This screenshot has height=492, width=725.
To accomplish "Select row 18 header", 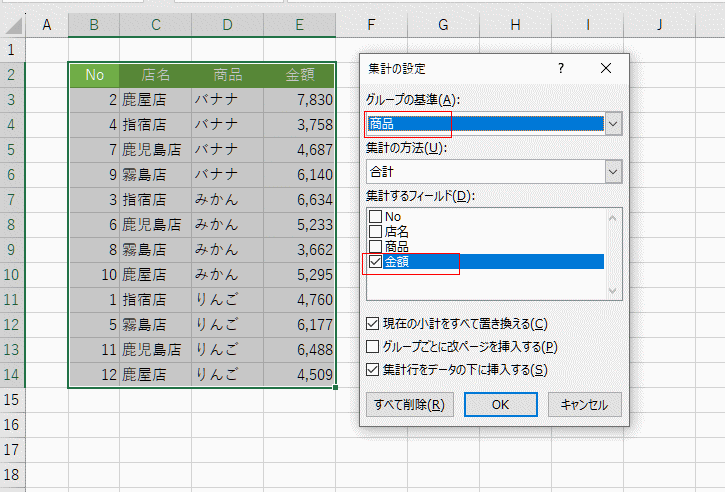I will (x=12, y=474).
